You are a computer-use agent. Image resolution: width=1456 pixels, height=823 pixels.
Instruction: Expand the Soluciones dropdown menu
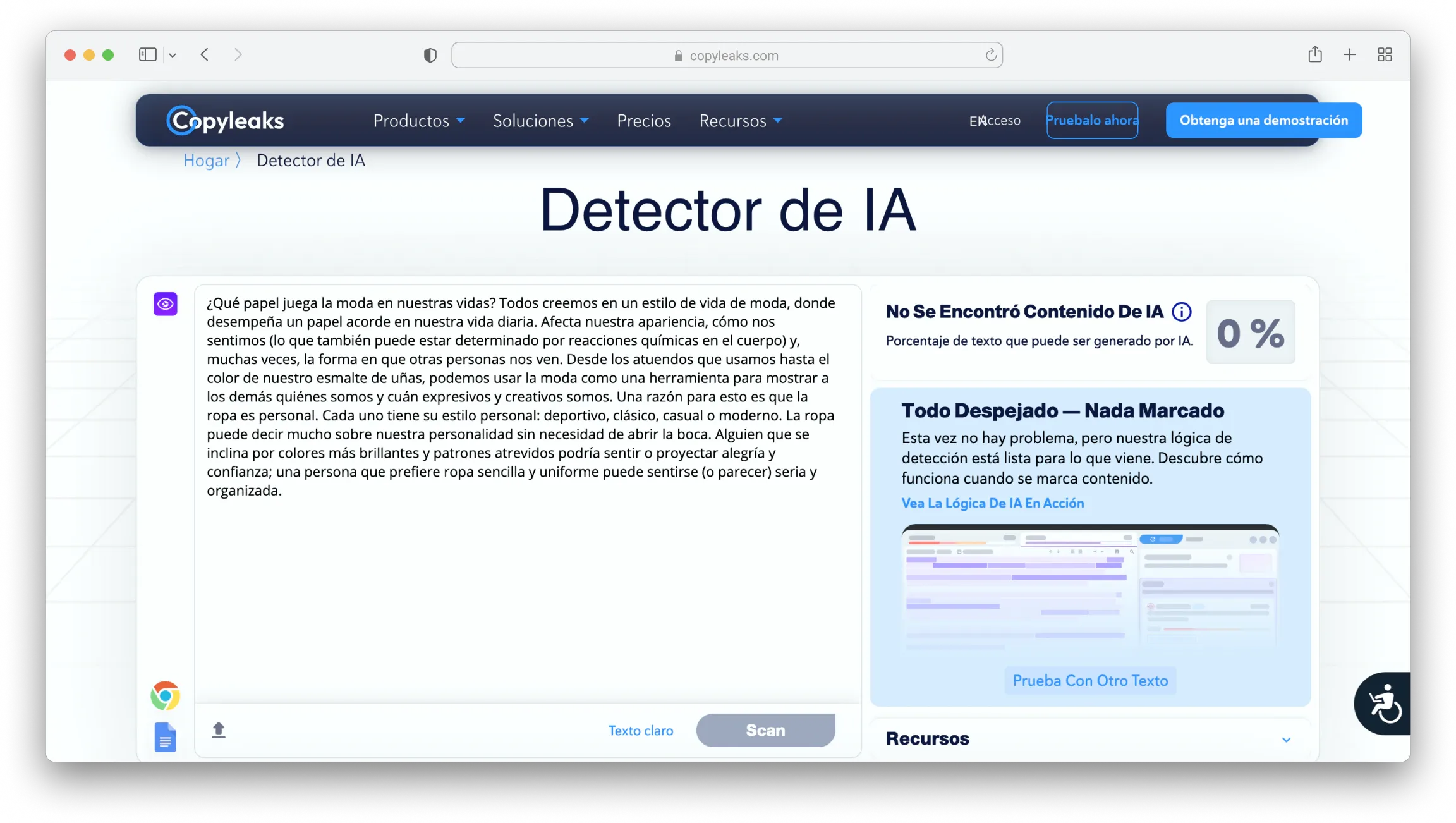point(540,121)
